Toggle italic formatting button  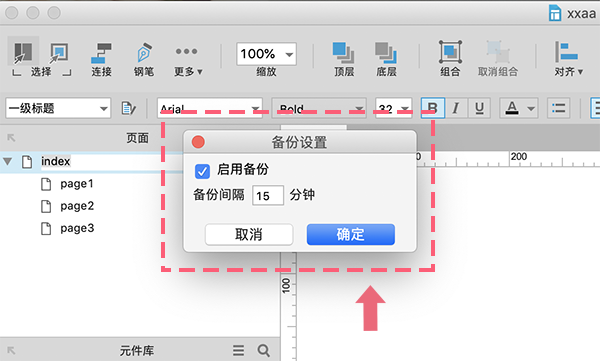[455, 108]
